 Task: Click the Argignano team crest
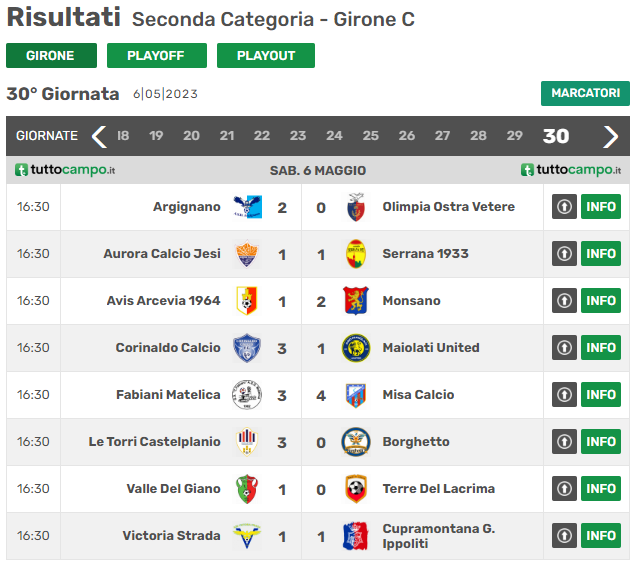pos(247,207)
